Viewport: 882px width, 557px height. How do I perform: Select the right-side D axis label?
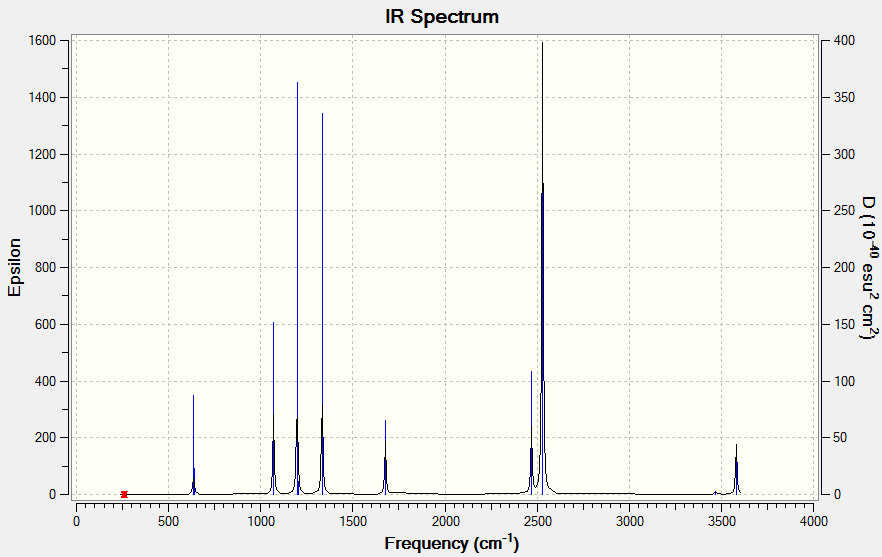coord(870,268)
